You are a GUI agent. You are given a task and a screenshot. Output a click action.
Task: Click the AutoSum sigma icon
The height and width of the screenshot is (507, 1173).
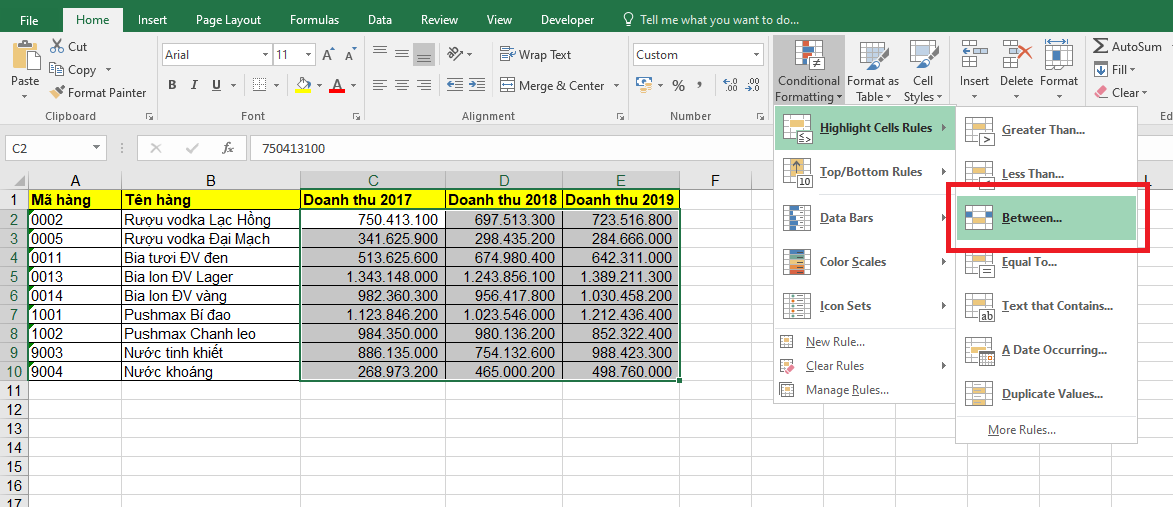1100,47
